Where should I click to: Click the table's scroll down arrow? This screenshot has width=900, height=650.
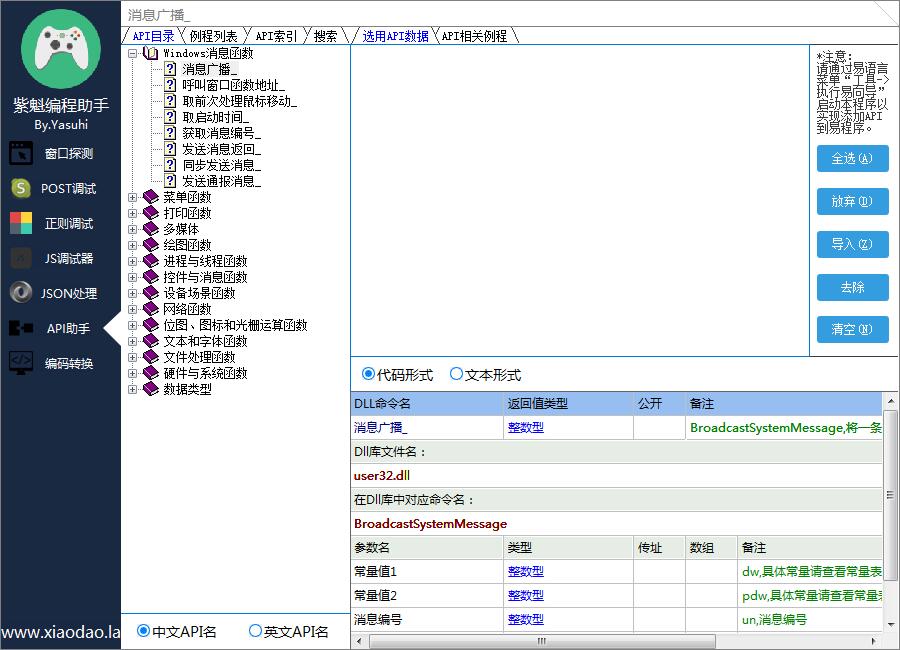point(890,624)
